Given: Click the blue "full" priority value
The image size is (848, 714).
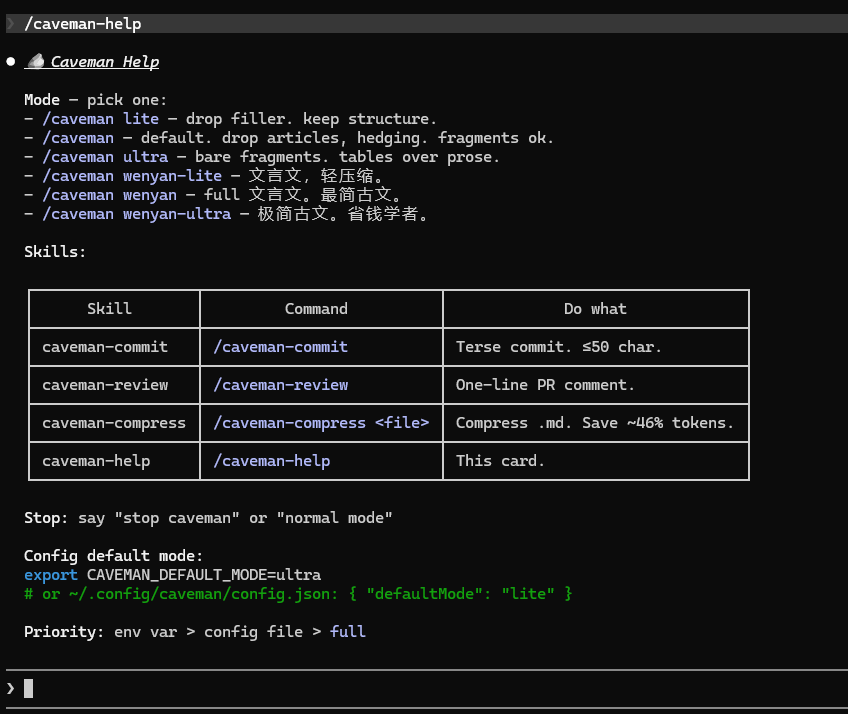Looking at the screenshot, I should click(348, 632).
